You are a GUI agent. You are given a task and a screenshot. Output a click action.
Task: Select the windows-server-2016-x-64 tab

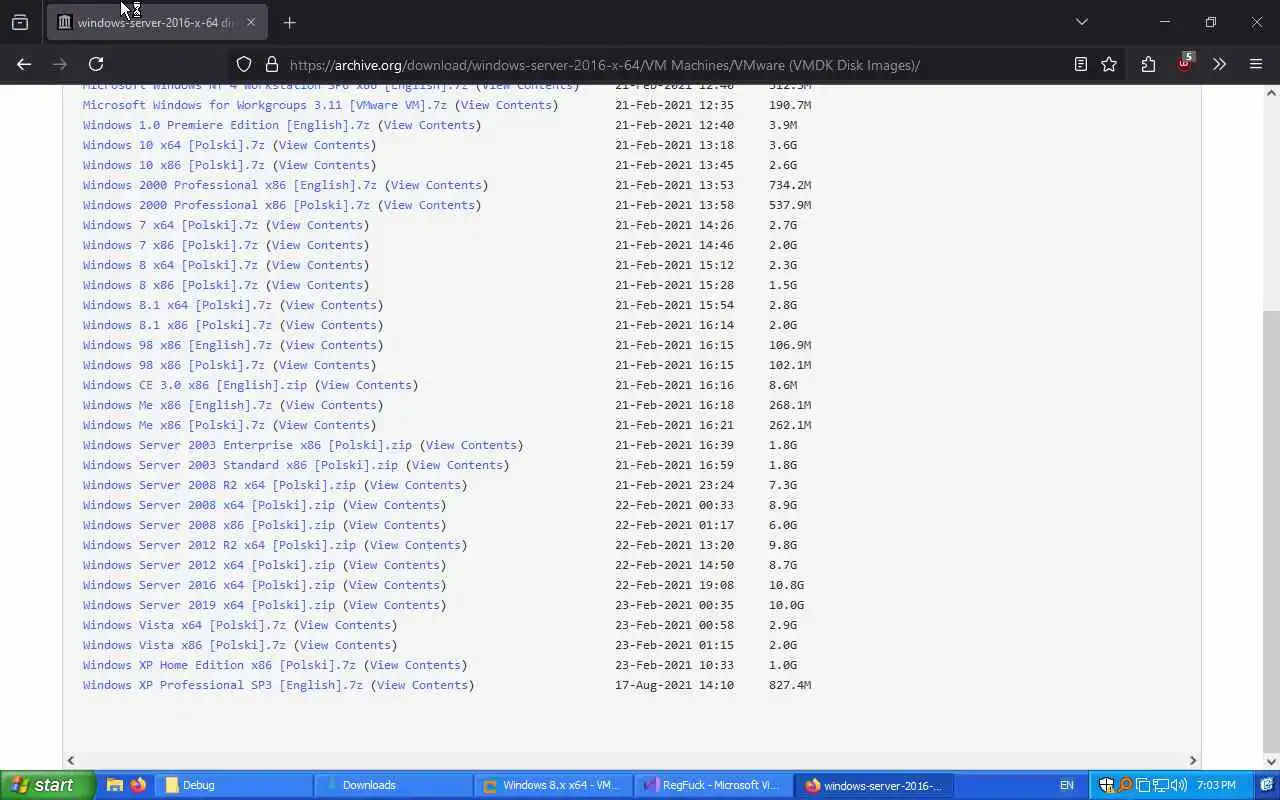155,22
